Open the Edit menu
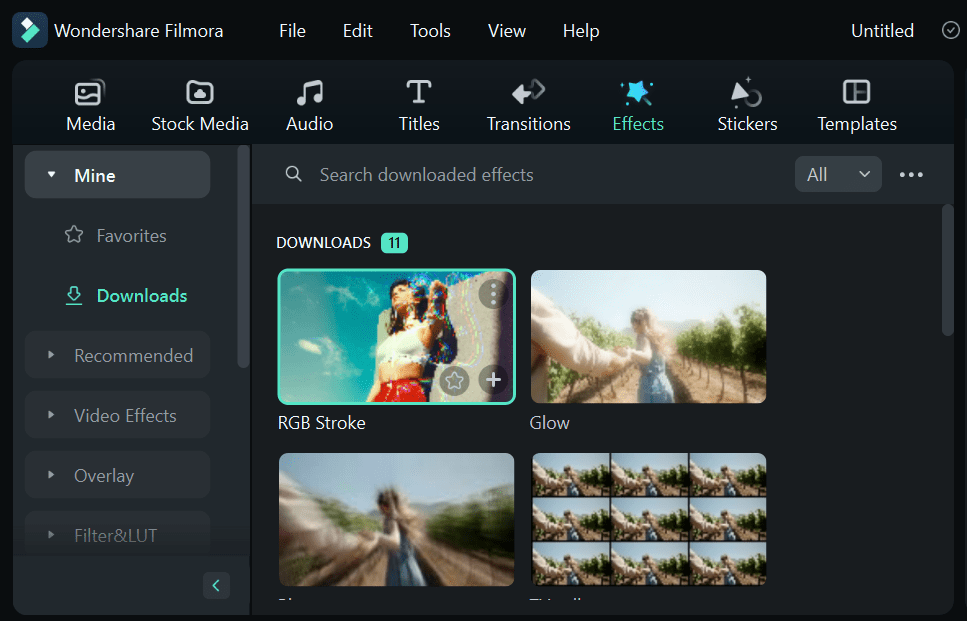 (358, 31)
